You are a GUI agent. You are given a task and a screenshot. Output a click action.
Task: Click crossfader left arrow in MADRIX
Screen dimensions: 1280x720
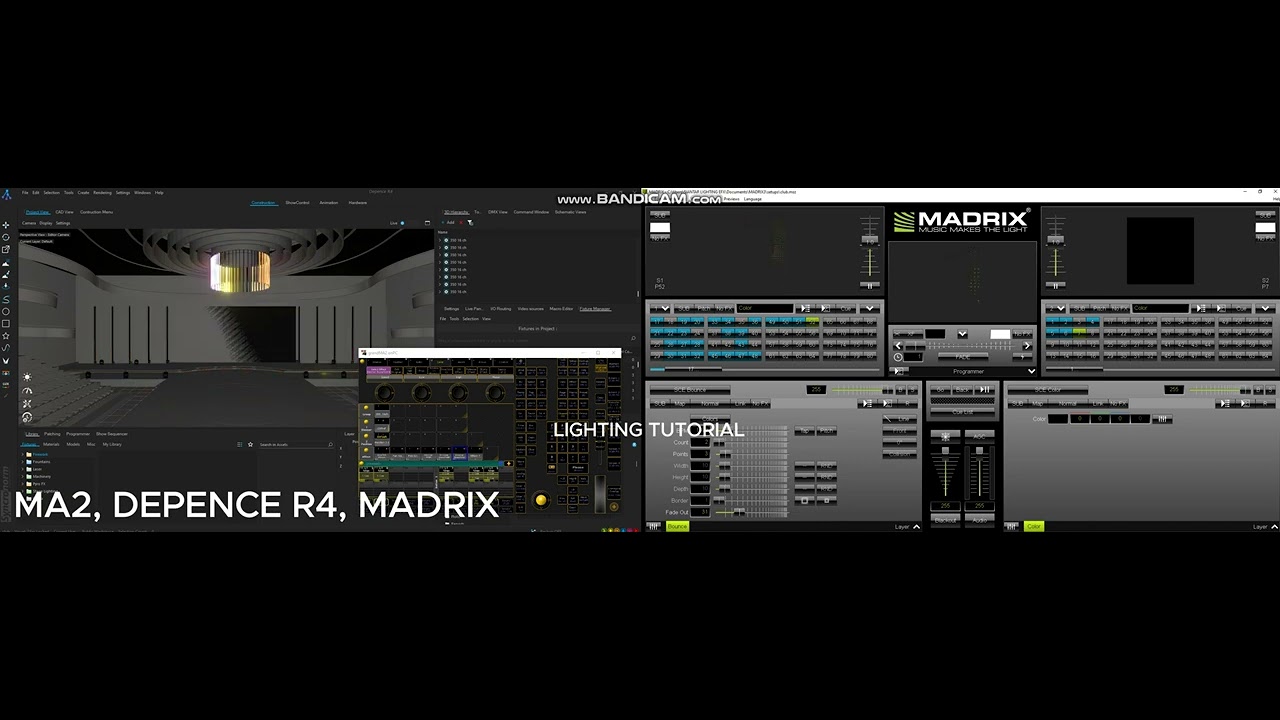coord(898,345)
